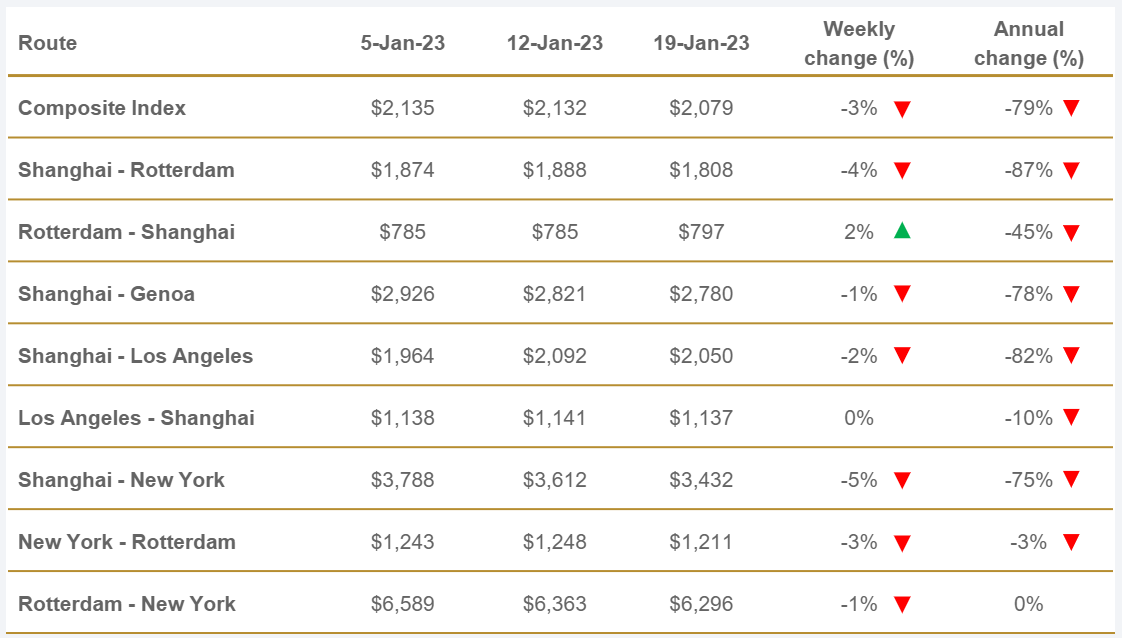Click the annual change arrow for Los Angeles - Shanghai
This screenshot has width=1122, height=638.
click(1072, 418)
